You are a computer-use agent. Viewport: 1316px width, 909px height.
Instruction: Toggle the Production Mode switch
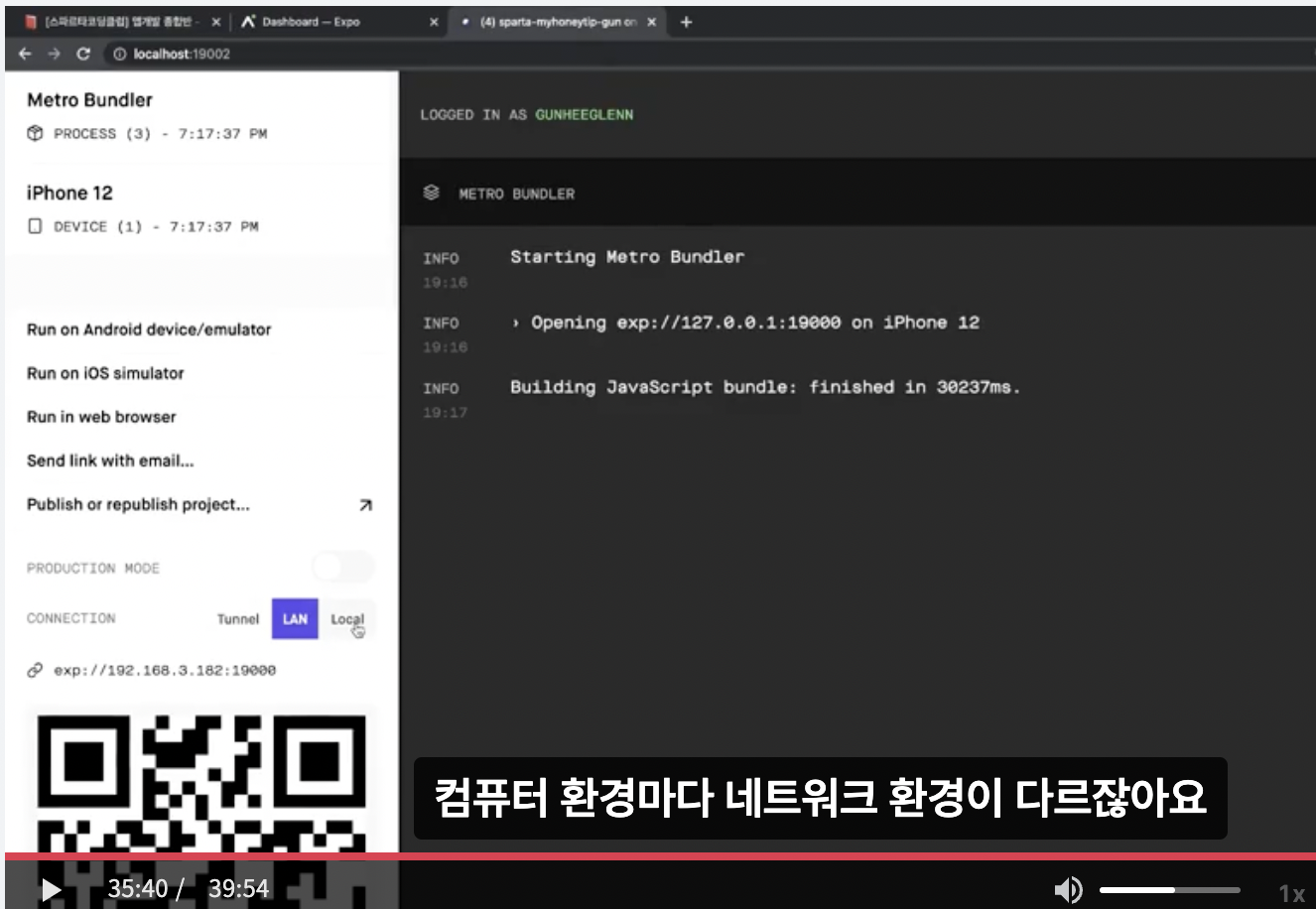[x=343, y=568]
